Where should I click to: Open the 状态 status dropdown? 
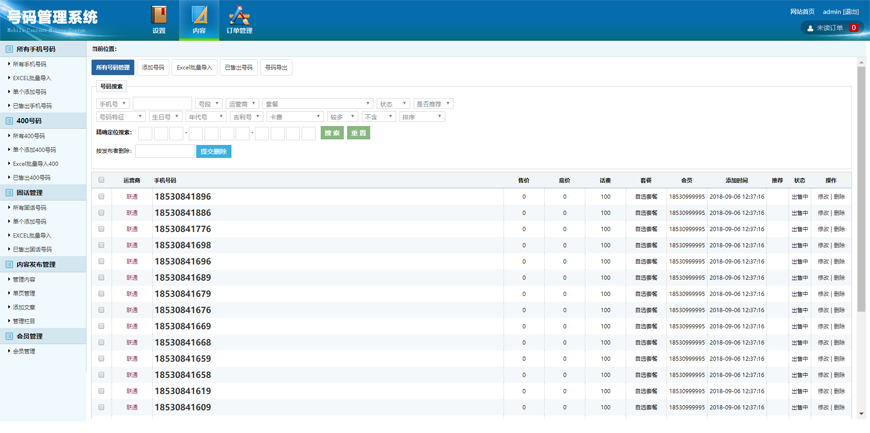(392, 104)
